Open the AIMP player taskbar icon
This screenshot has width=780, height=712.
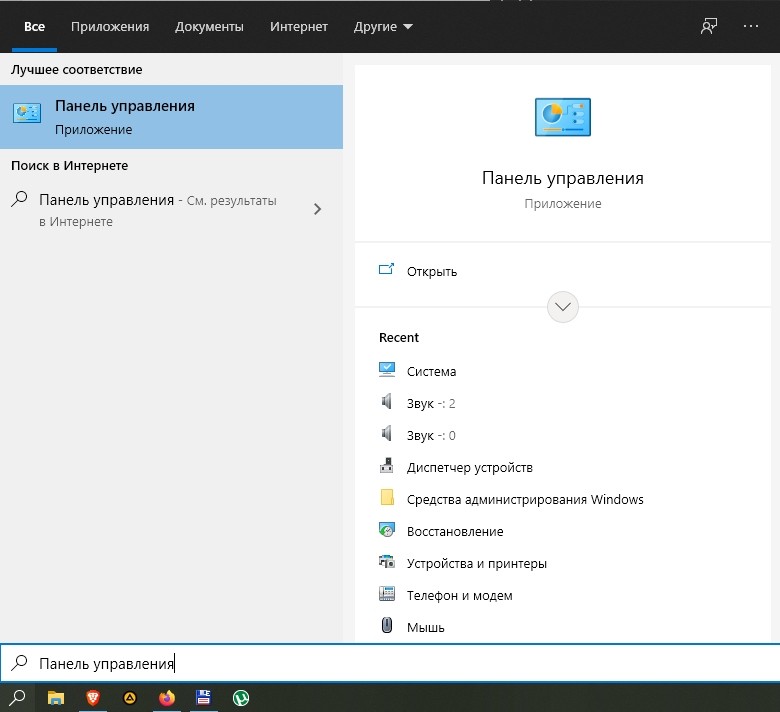click(130, 698)
